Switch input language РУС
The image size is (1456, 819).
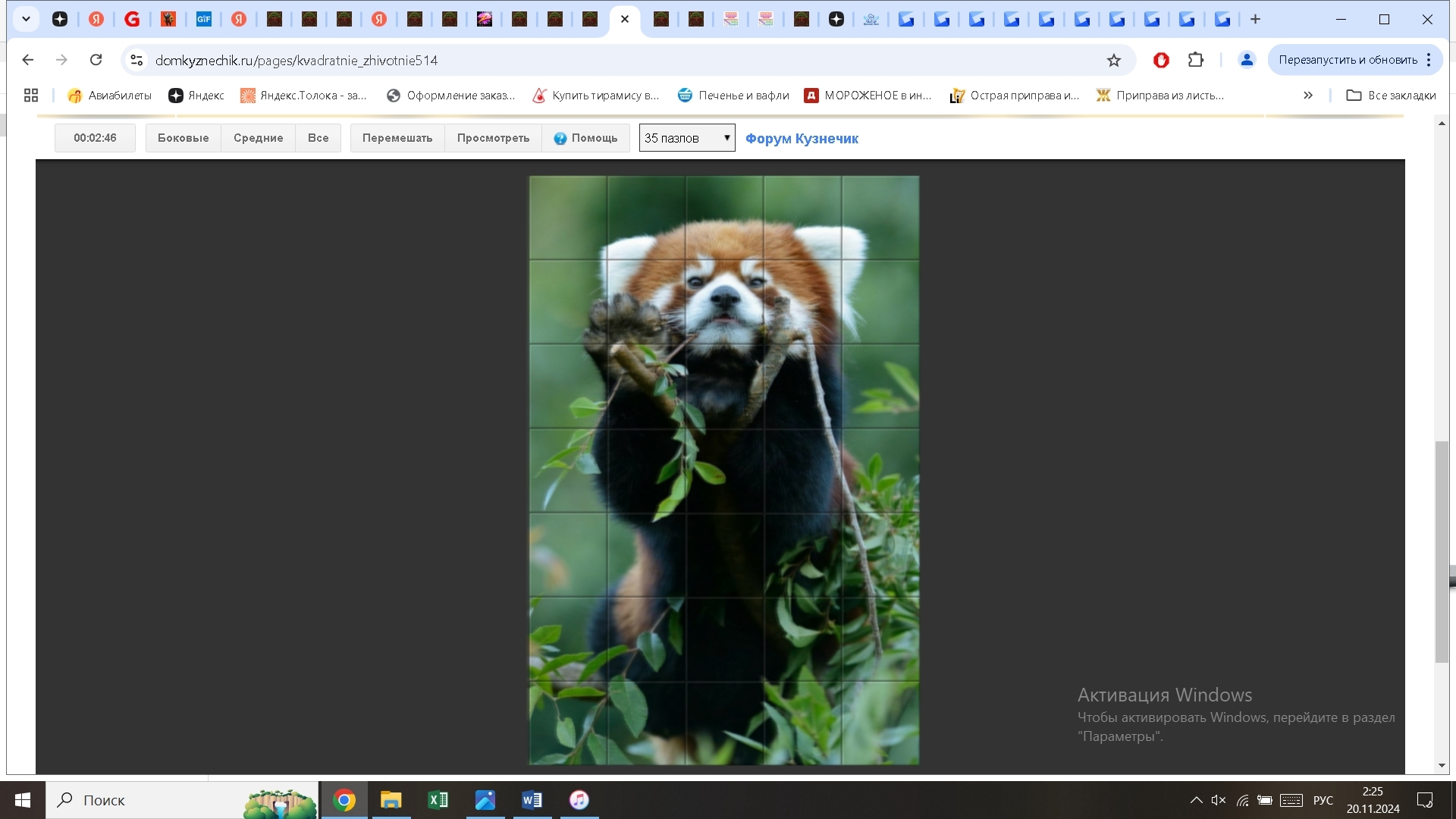[x=1323, y=800]
